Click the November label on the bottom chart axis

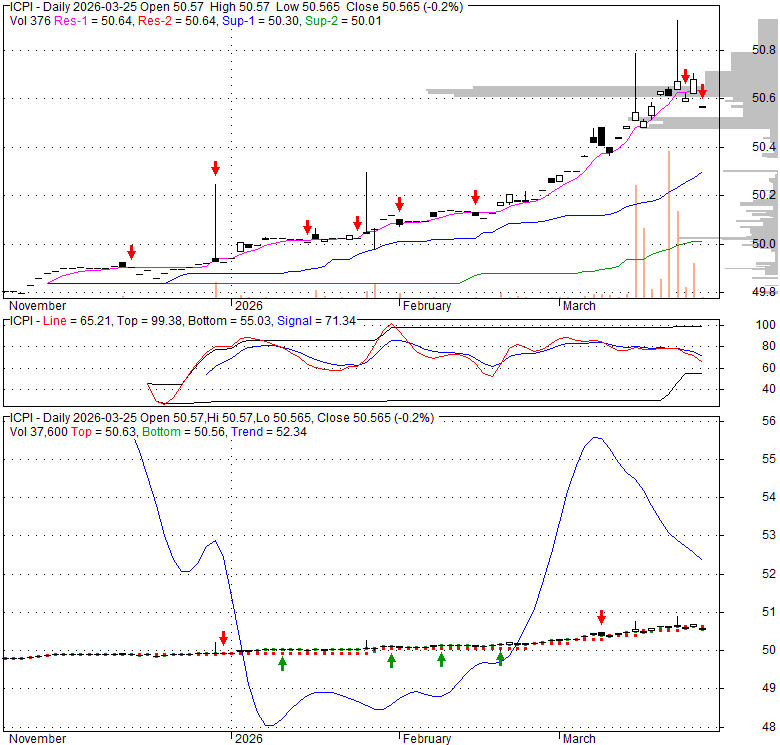coord(37,739)
